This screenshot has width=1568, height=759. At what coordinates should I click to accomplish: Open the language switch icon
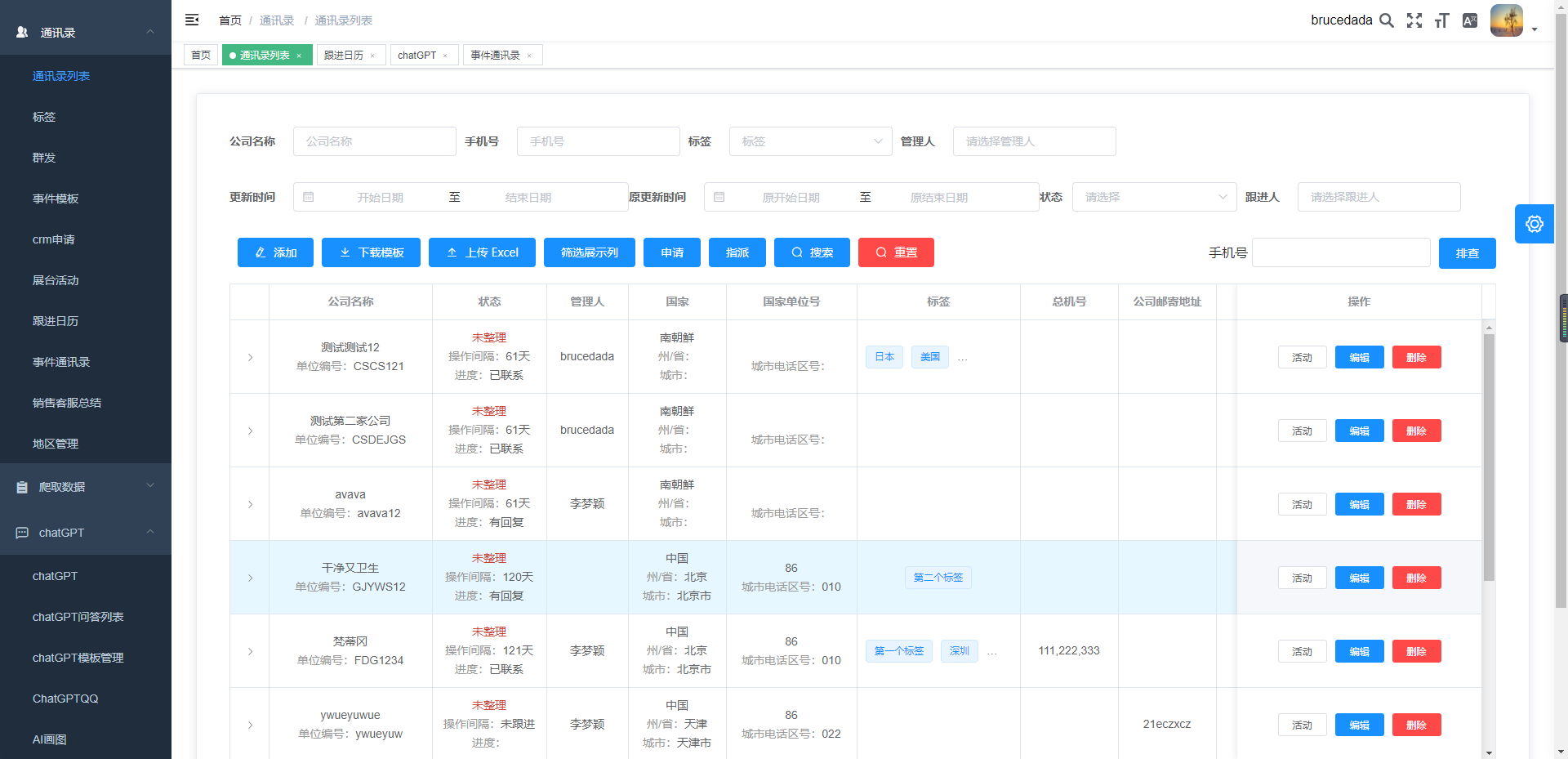click(1470, 20)
